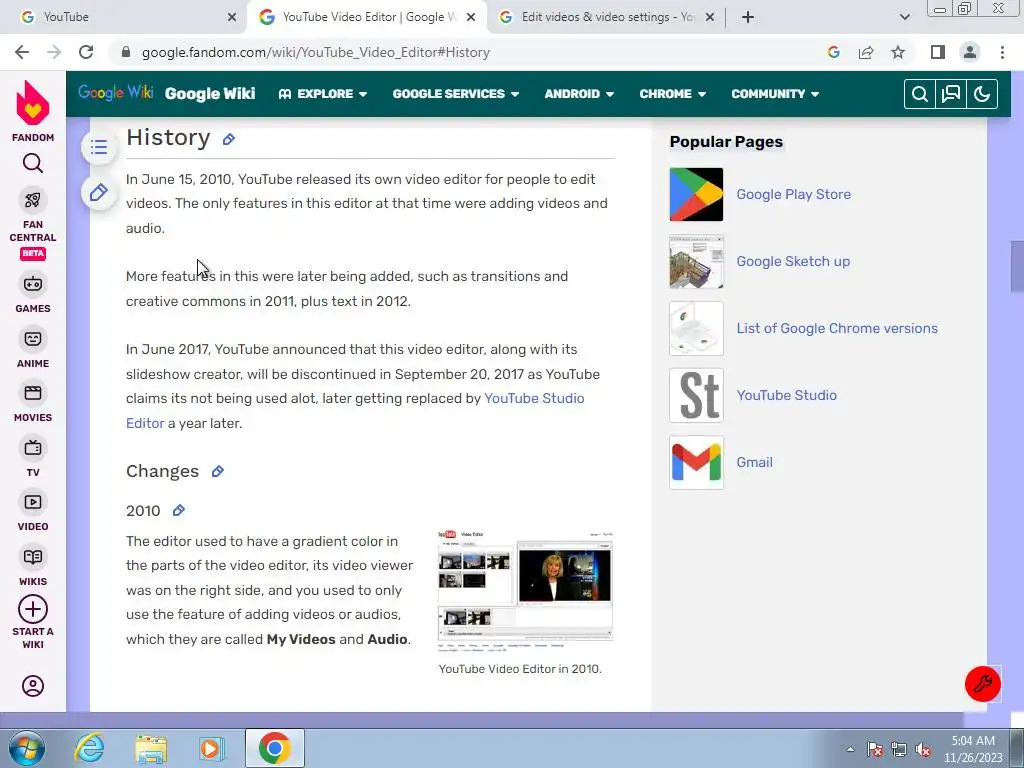Screen dimensions: 1024x768
Task: Switch to the YouTube tab
Action: coord(124,17)
